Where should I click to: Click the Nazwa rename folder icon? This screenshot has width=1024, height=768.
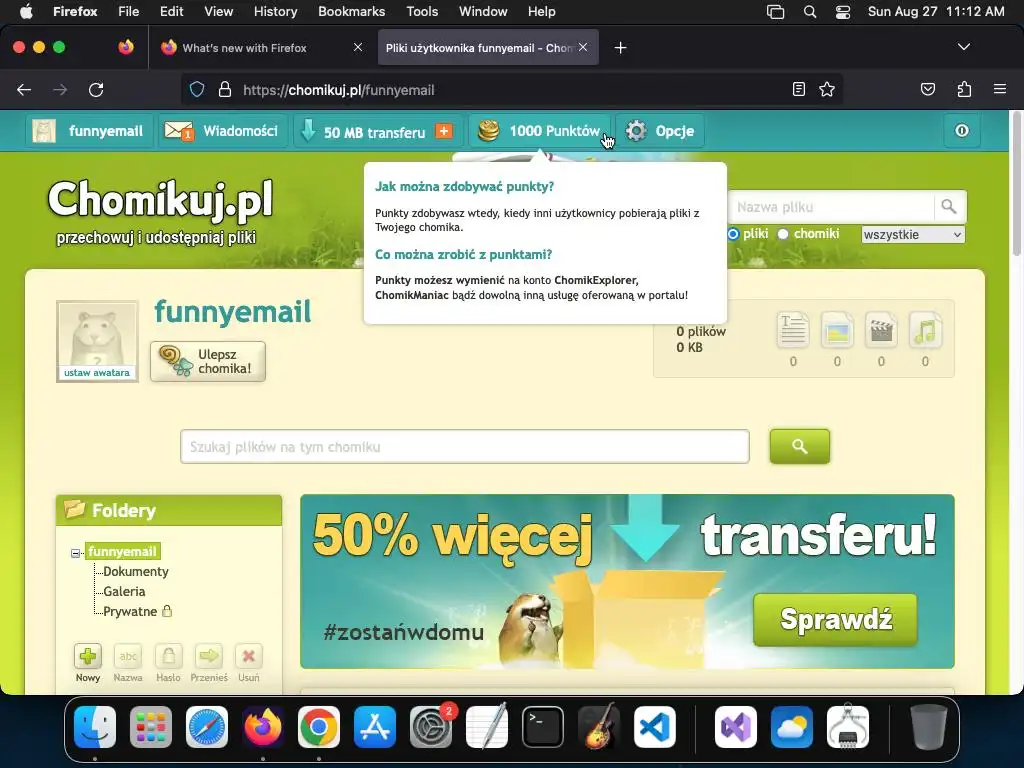[x=128, y=656]
